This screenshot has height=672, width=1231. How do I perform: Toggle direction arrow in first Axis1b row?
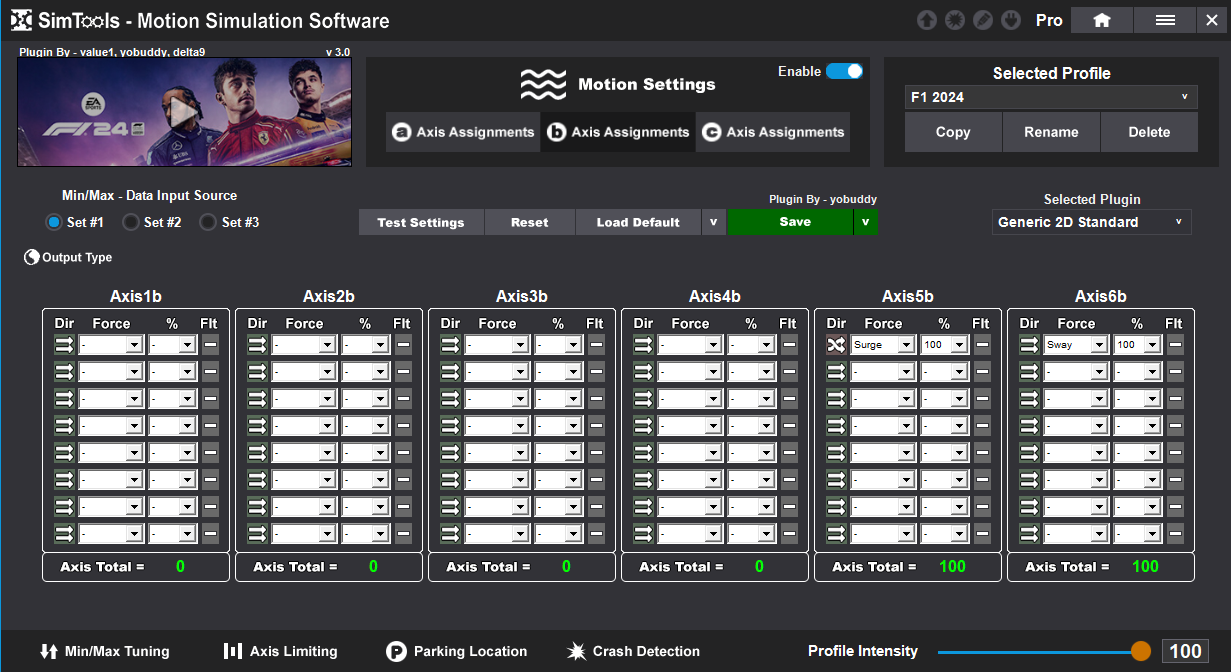click(x=64, y=344)
